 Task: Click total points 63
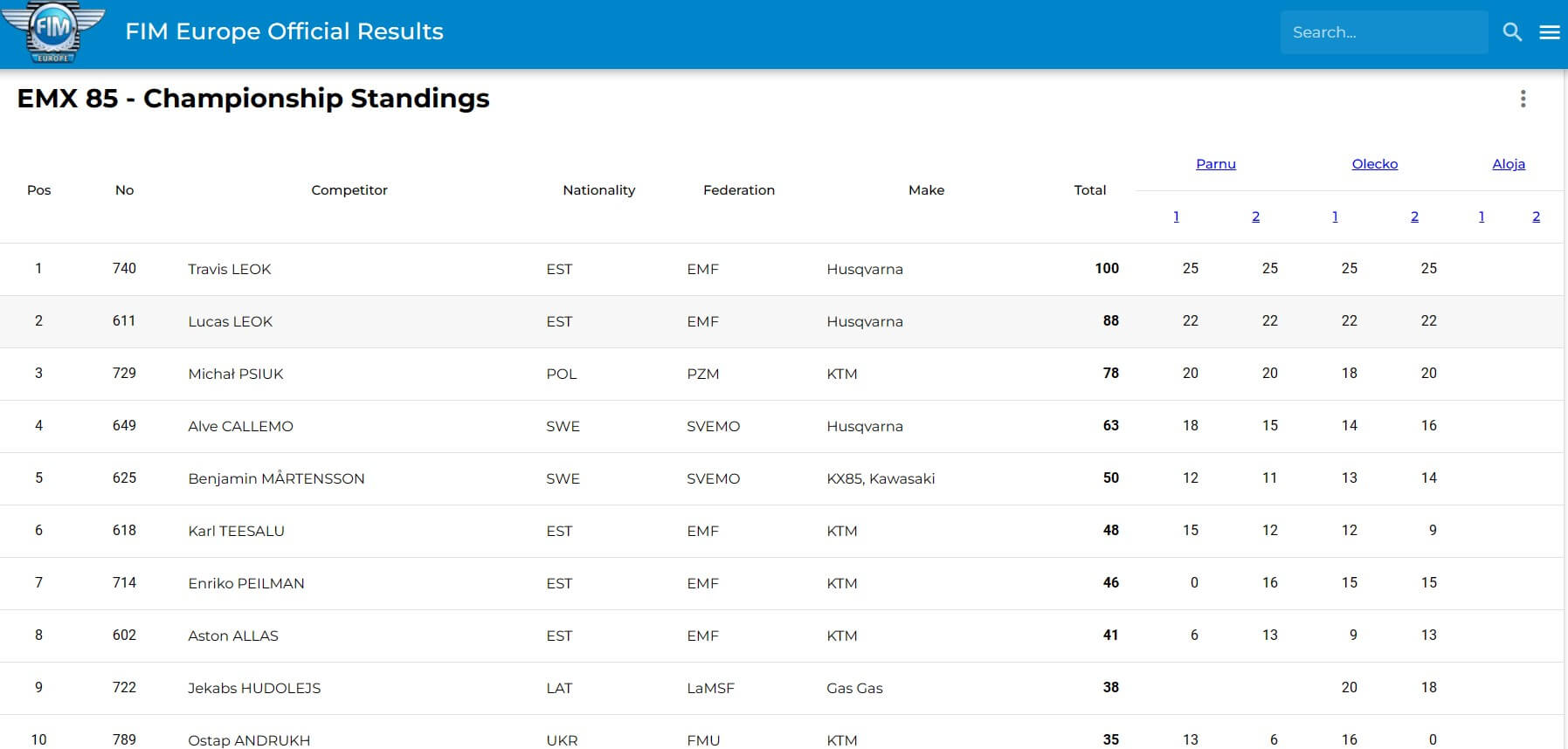(1110, 426)
